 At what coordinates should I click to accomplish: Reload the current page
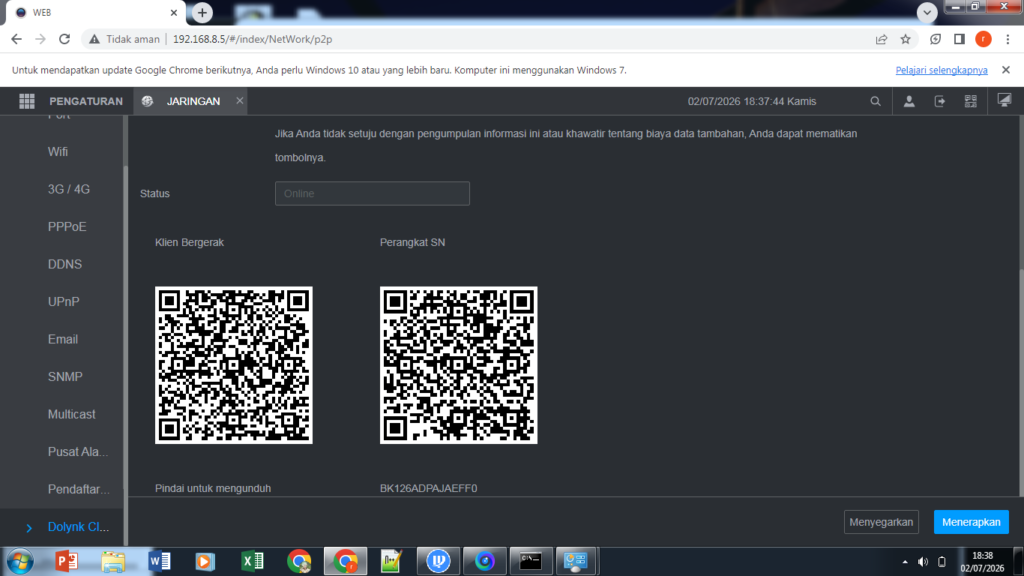tap(64, 39)
